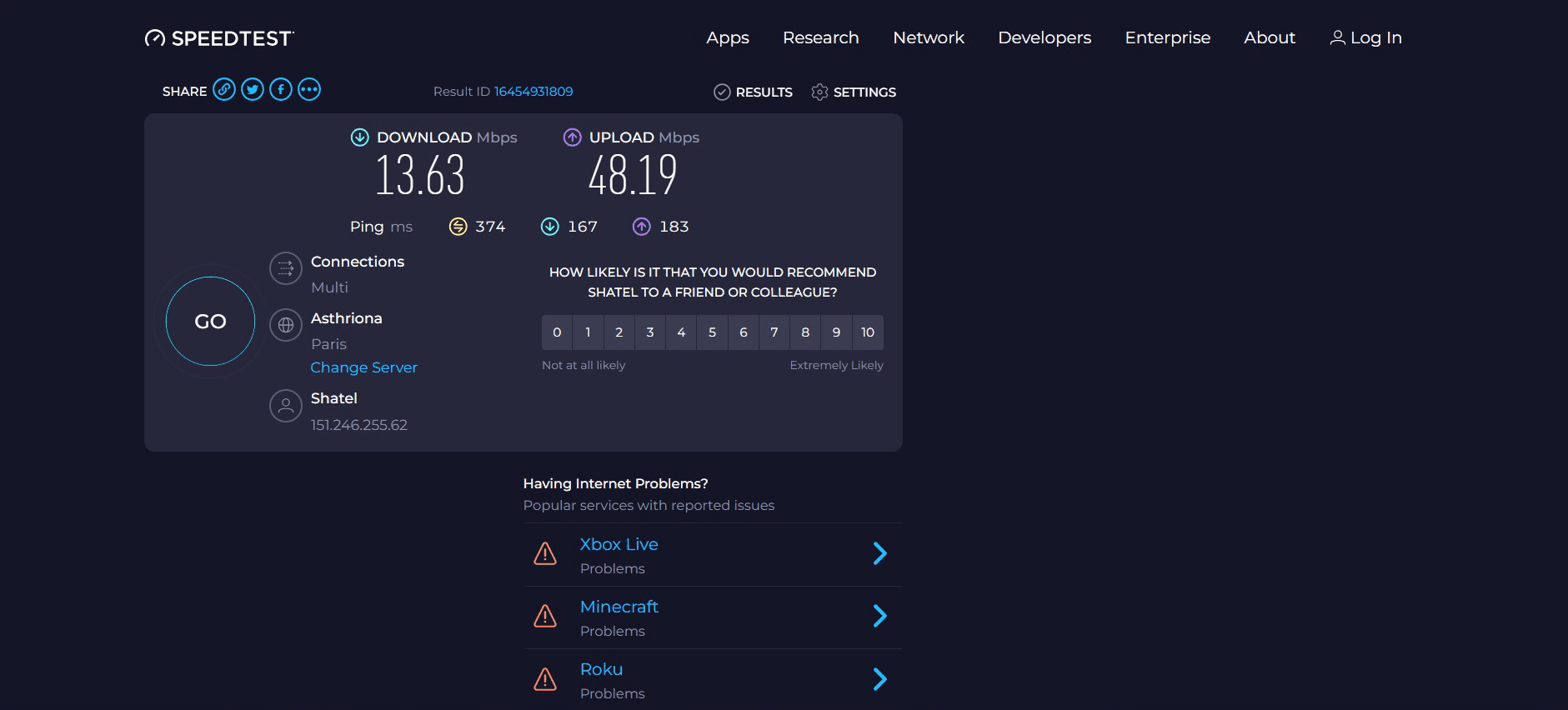
Task: Click the Connections mode icon
Action: pyautogui.click(x=286, y=268)
